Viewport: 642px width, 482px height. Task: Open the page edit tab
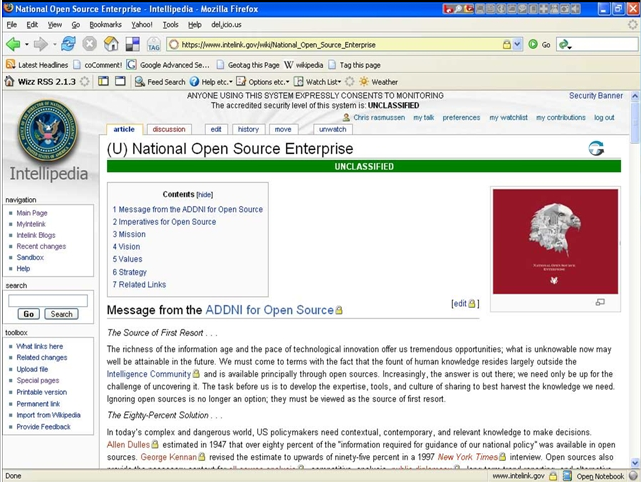[x=216, y=129]
